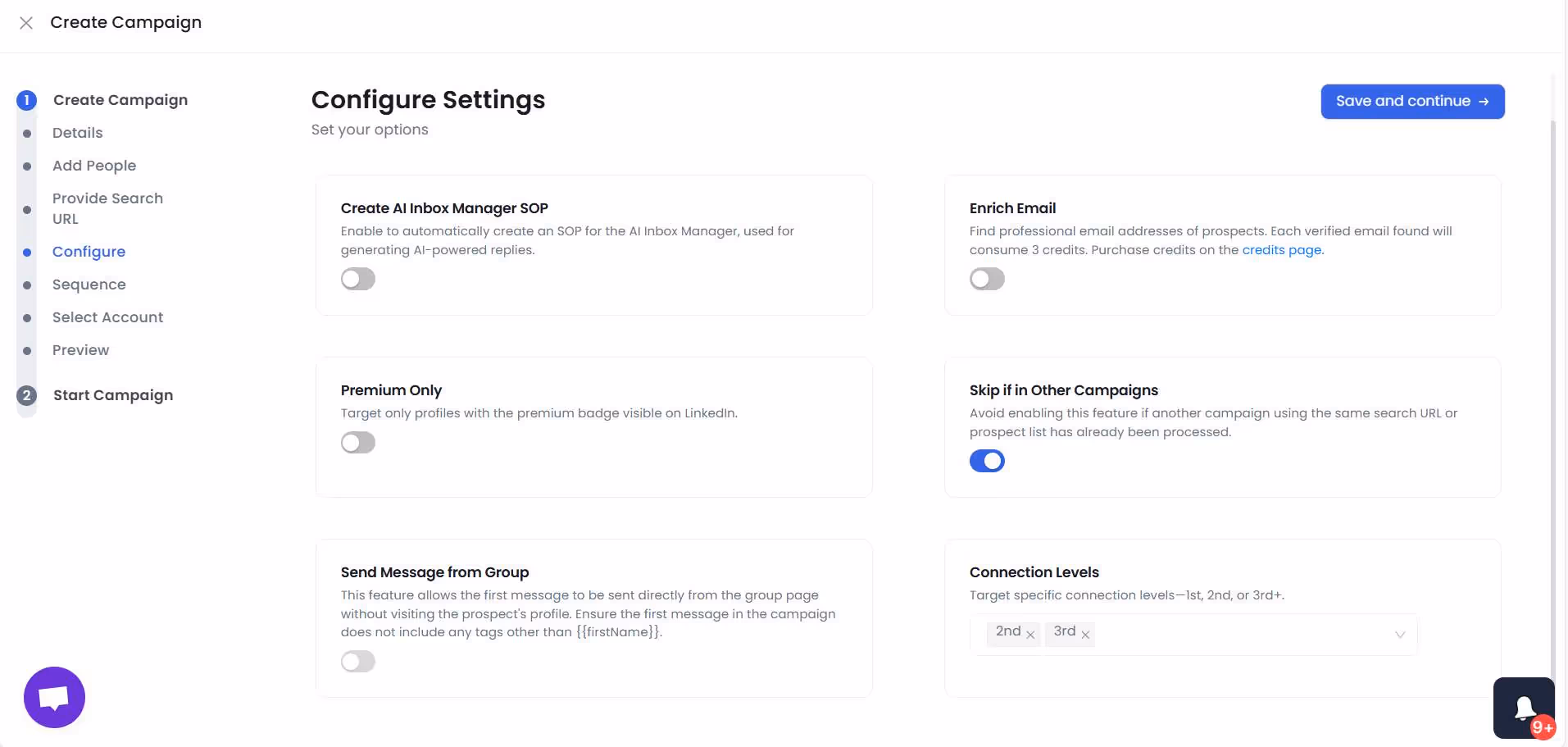Go to the Sequence step
Viewport: 1568px width, 747px height.
click(x=89, y=285)
